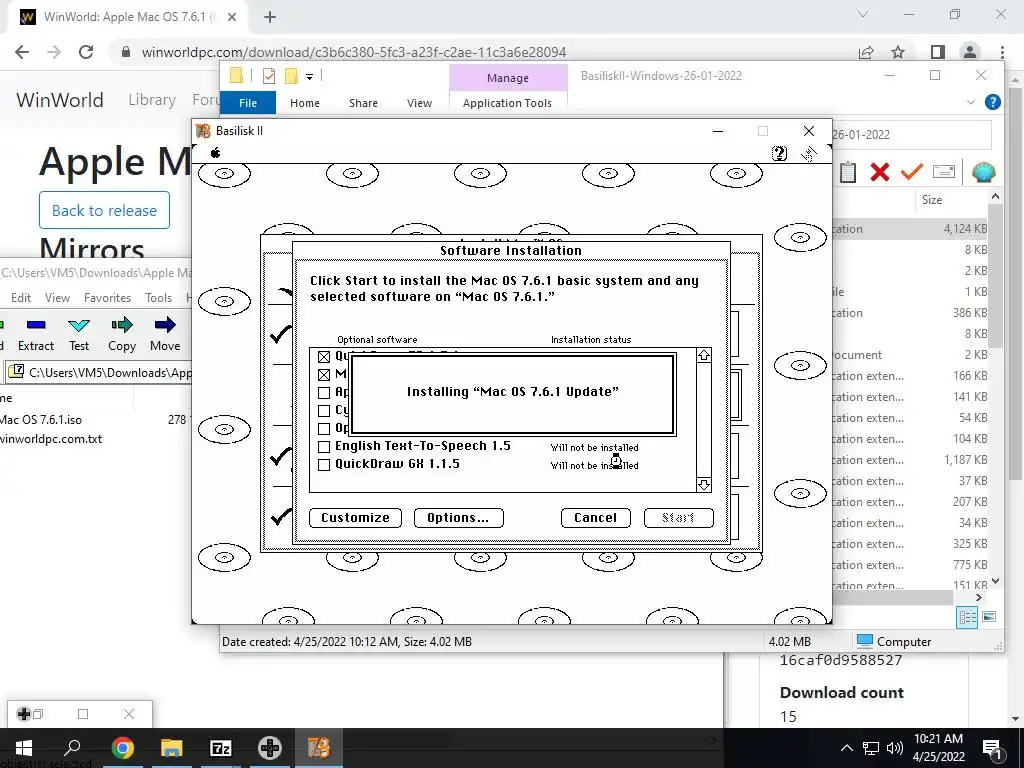The width and height of the screenshot is (1024, 768).
Task: Toggle the fourth optional software checkbox
Action: 324,411
